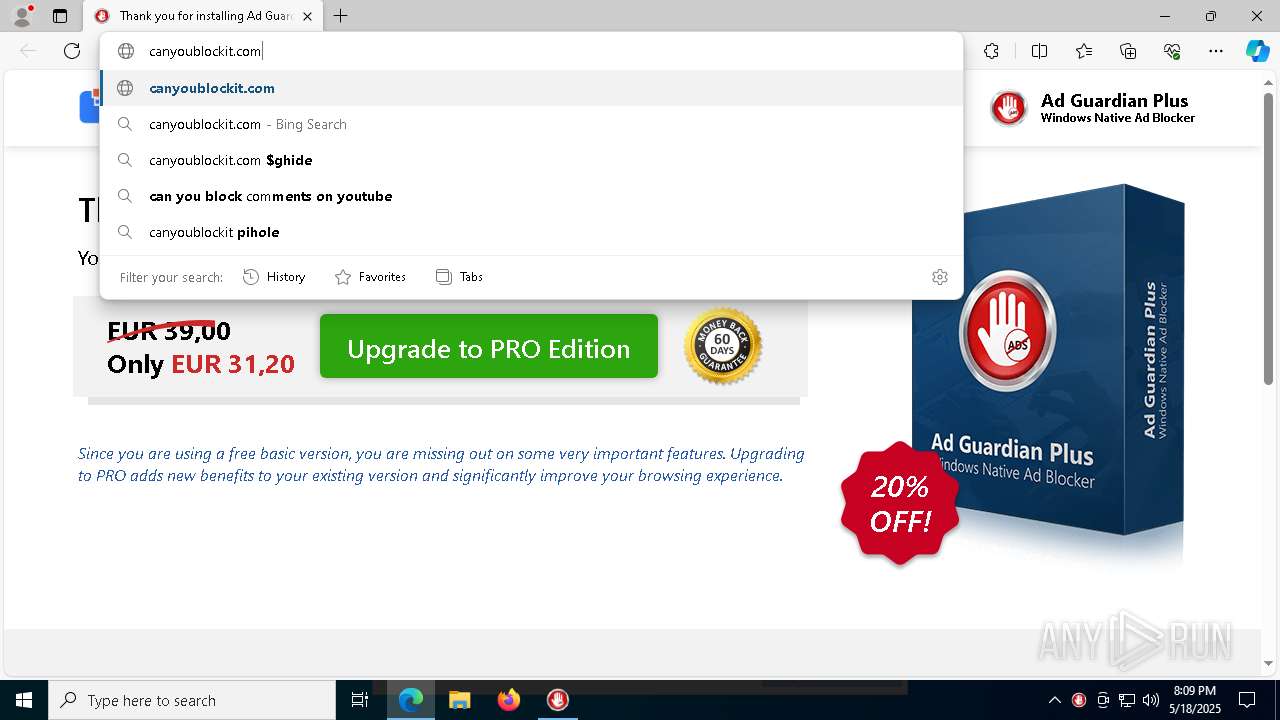This screenshot has height=720, width=1280.
Task: Click the Upgrade to PRO Edition button
Action: click(x=489, y=347)
